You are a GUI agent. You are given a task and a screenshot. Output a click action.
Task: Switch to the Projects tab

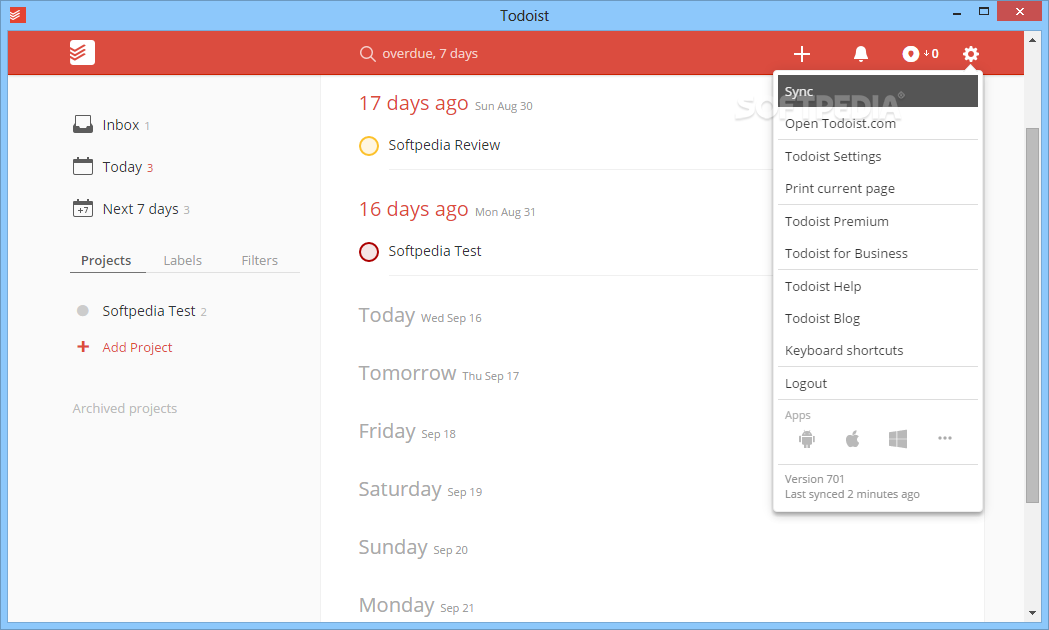click(106, 260)
